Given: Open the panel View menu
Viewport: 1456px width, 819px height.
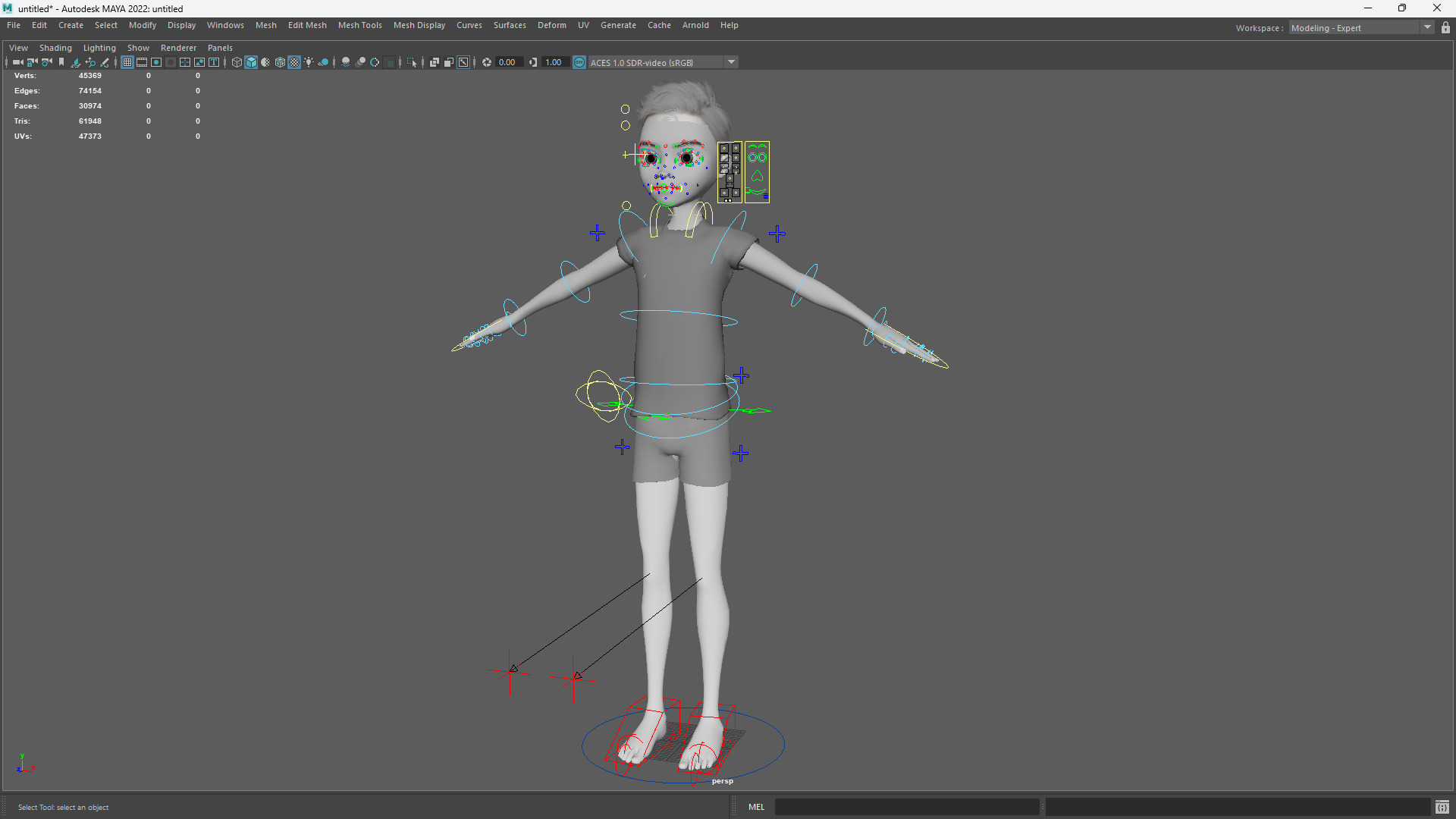Looking at the screenshot, I should coord(18,48).
